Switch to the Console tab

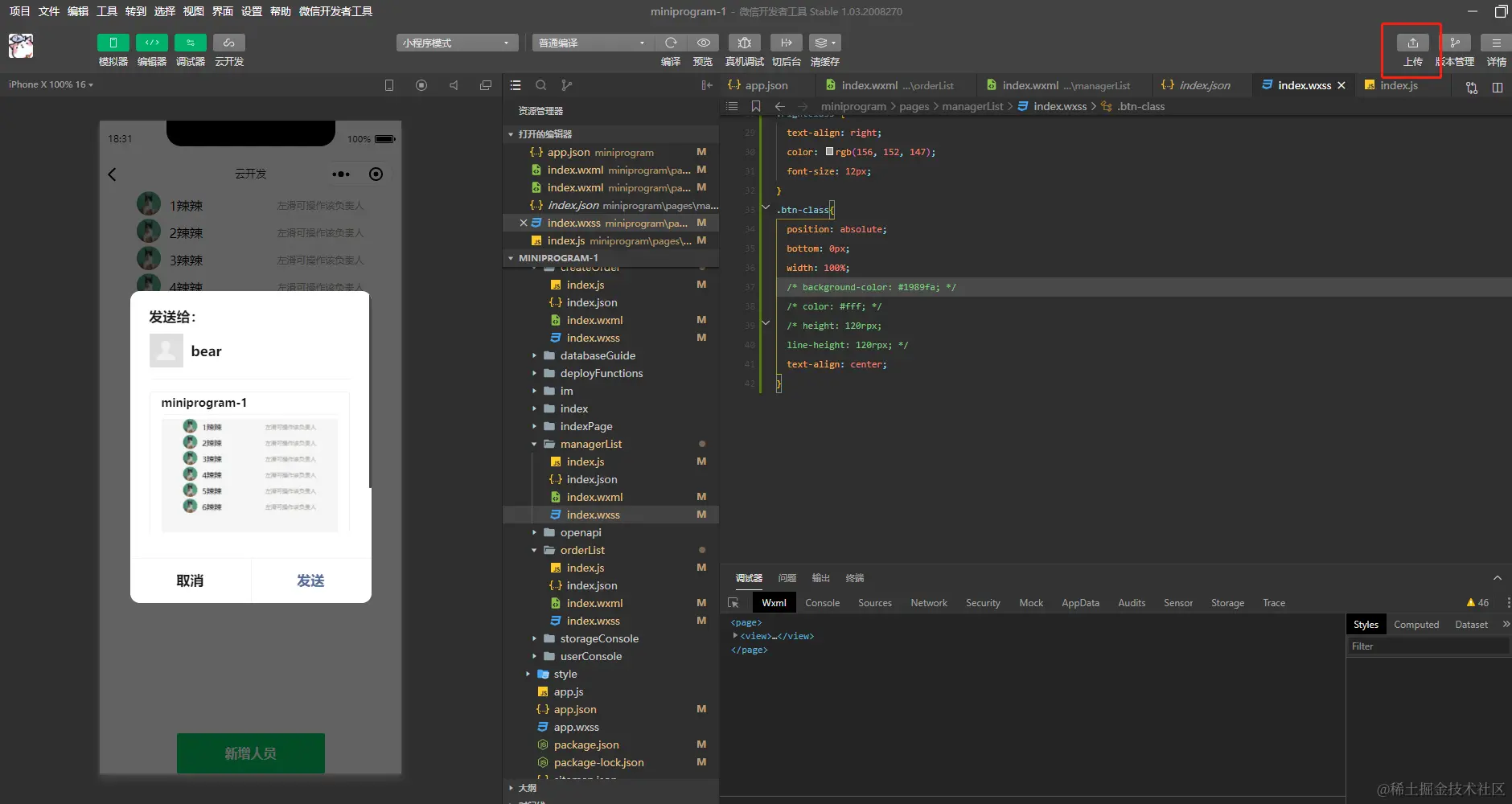[822, 603]
